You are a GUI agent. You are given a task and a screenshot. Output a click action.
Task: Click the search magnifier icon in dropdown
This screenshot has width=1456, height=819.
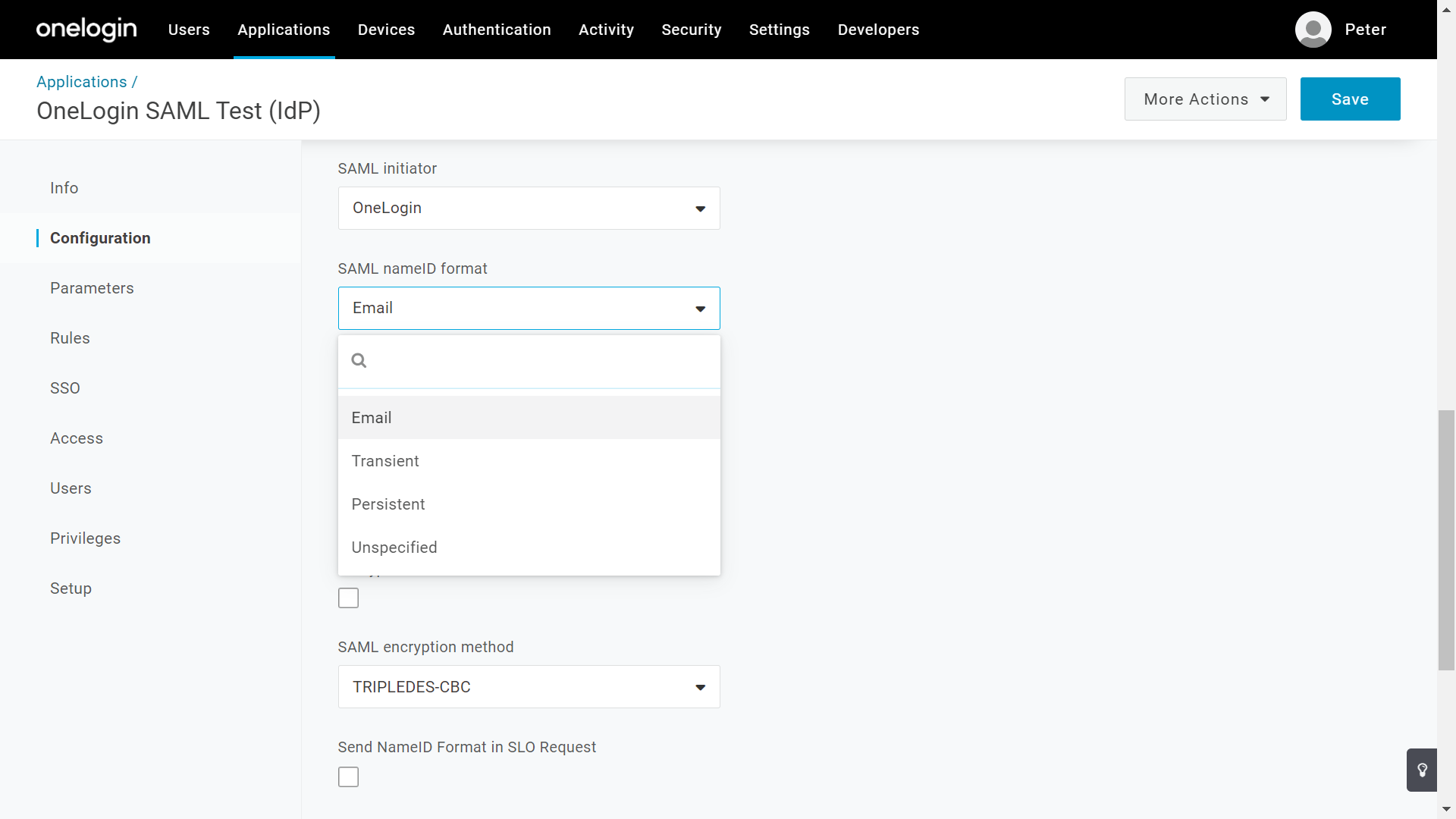coord(359,361)
